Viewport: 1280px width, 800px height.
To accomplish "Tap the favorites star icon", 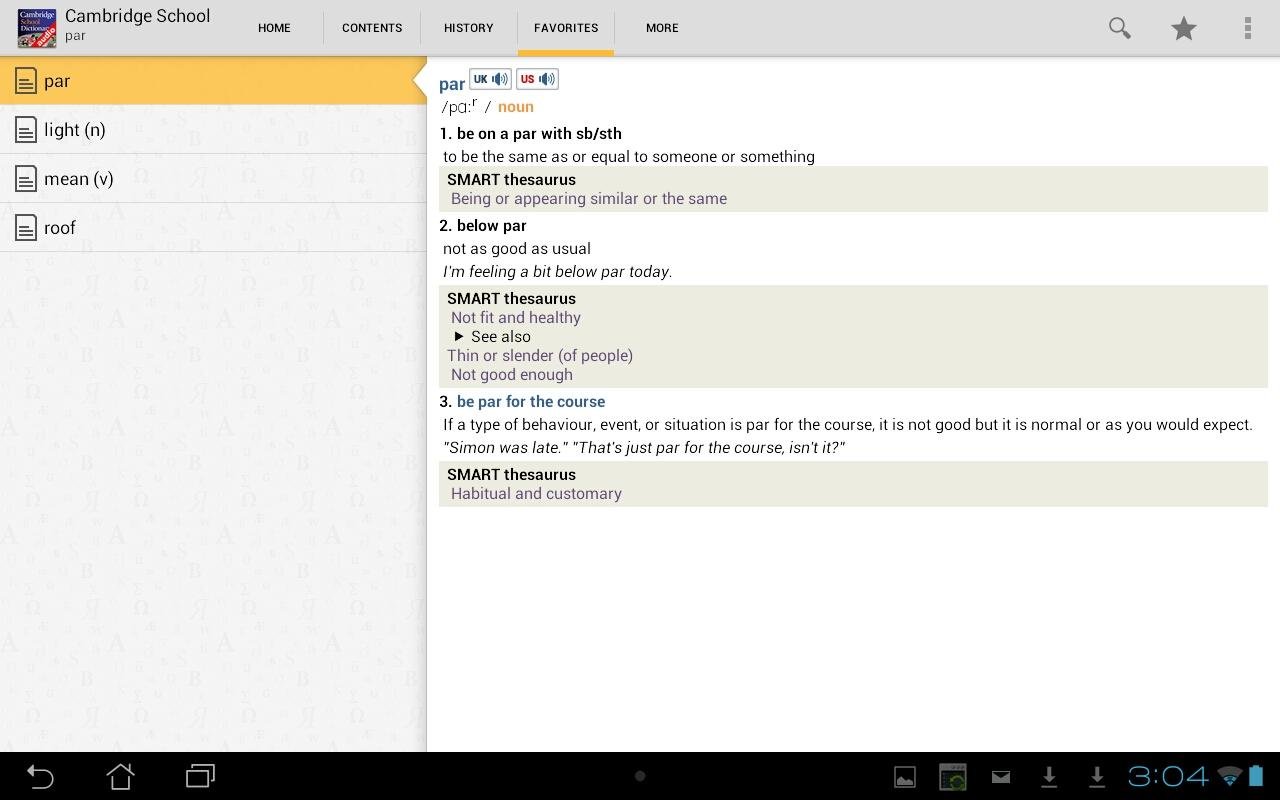I will pos(1184,28).
